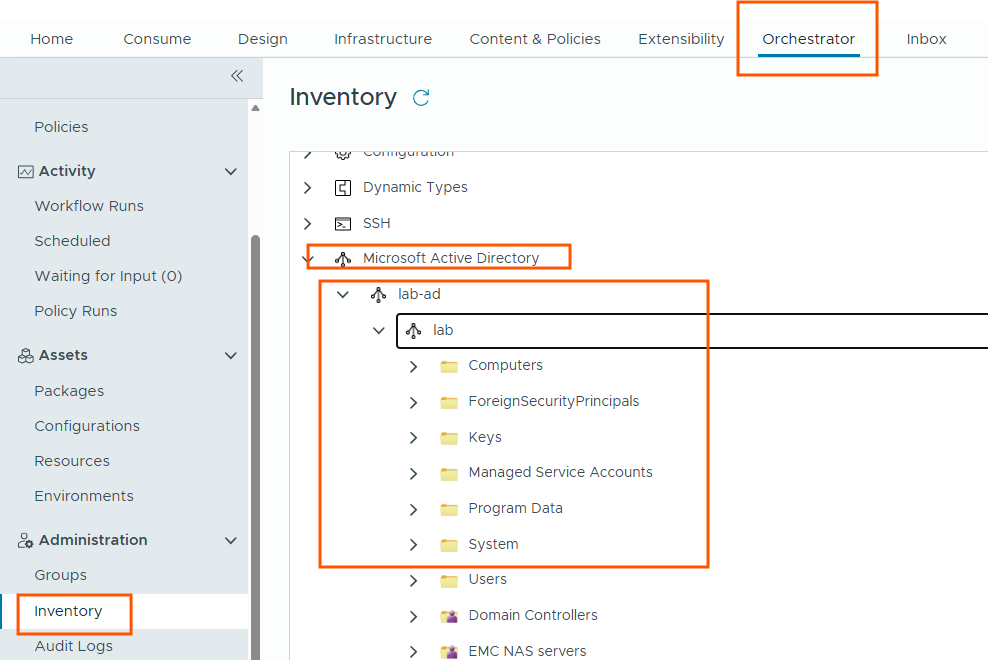Expand the Dynamic Types node
The height and width of the screenshot is (660, 988).
(x=308, y=188)
